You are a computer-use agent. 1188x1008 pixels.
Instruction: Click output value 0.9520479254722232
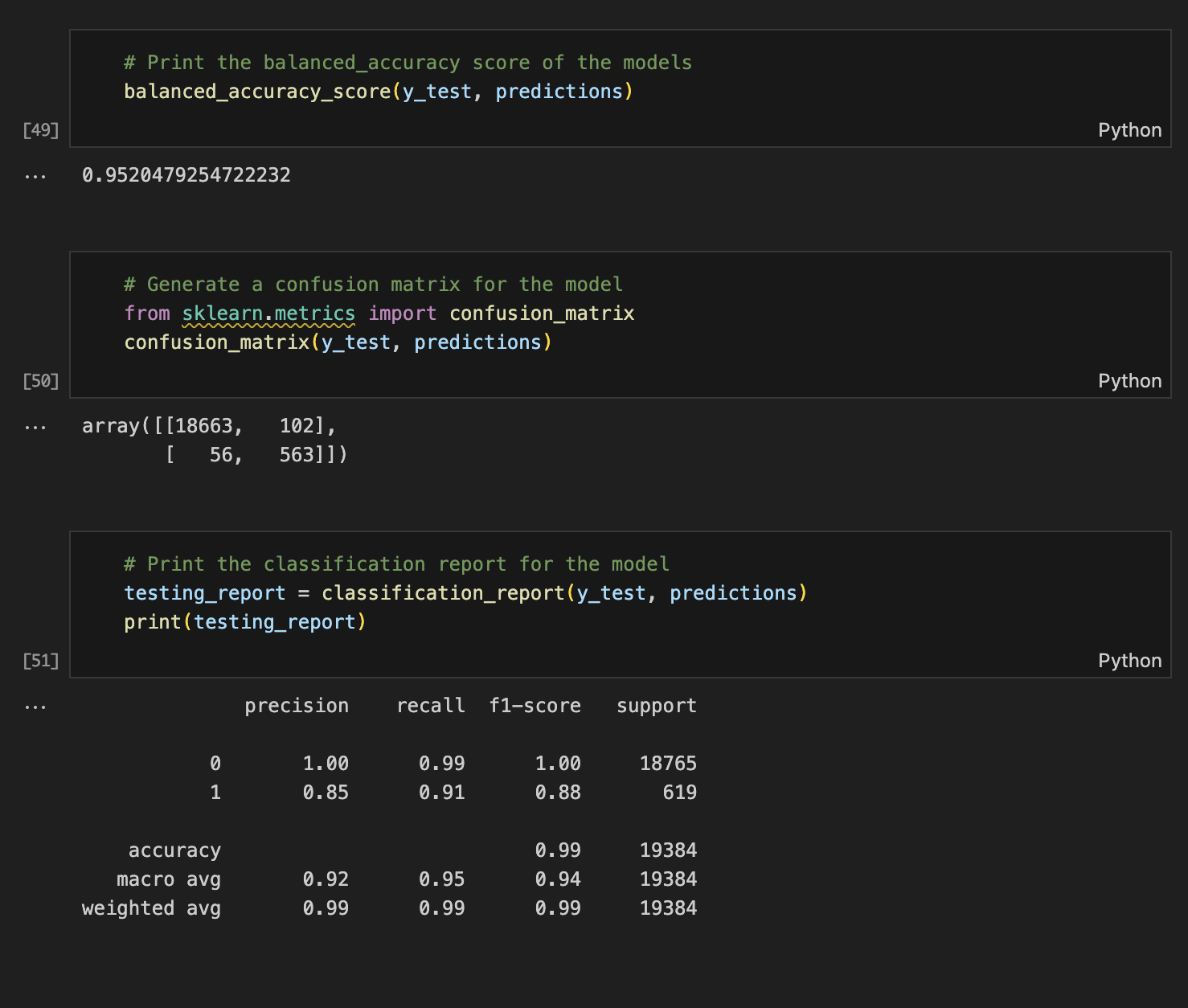pyautogui.click(x=186, y=175)
